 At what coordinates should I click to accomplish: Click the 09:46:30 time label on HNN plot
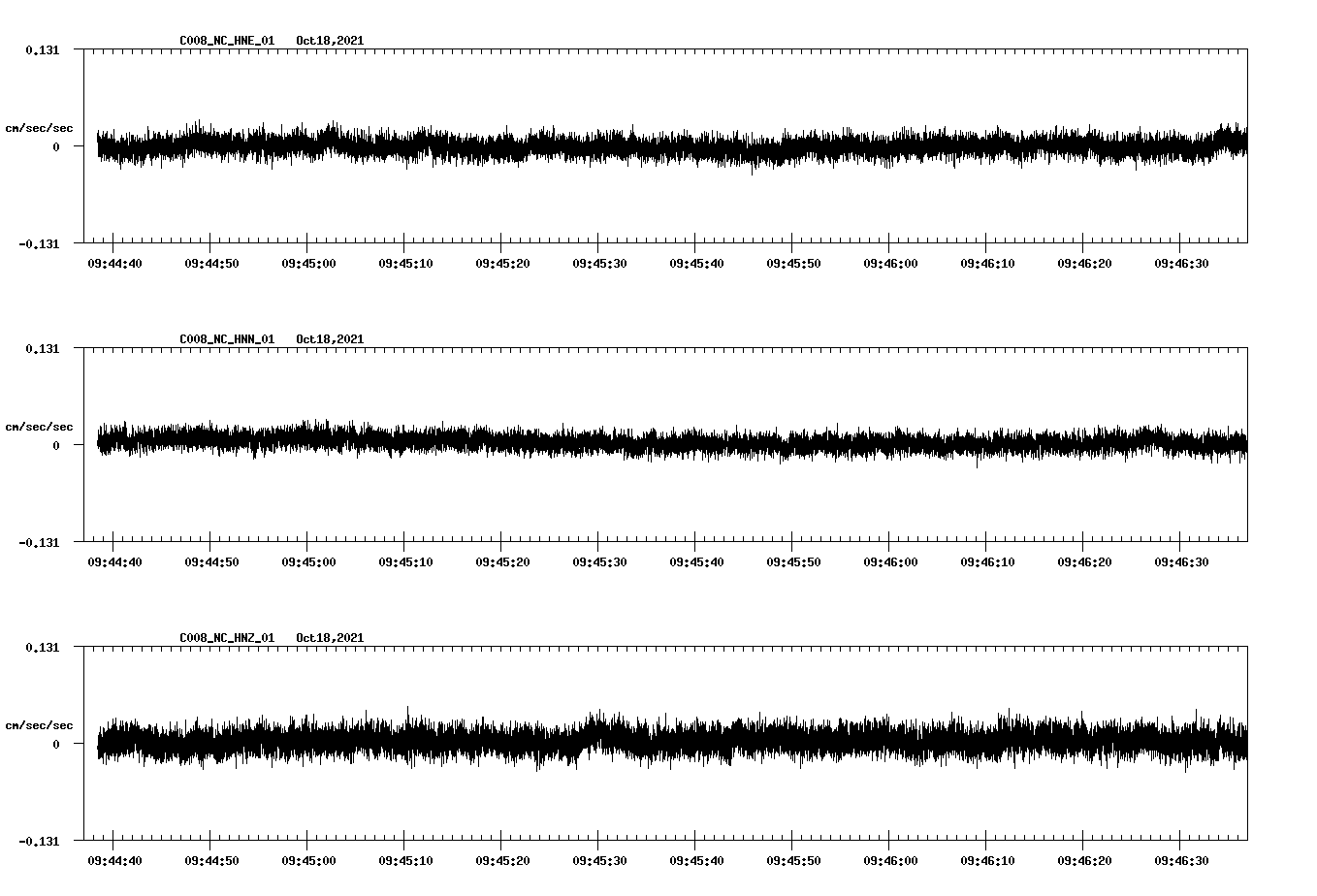[1181, 562]
